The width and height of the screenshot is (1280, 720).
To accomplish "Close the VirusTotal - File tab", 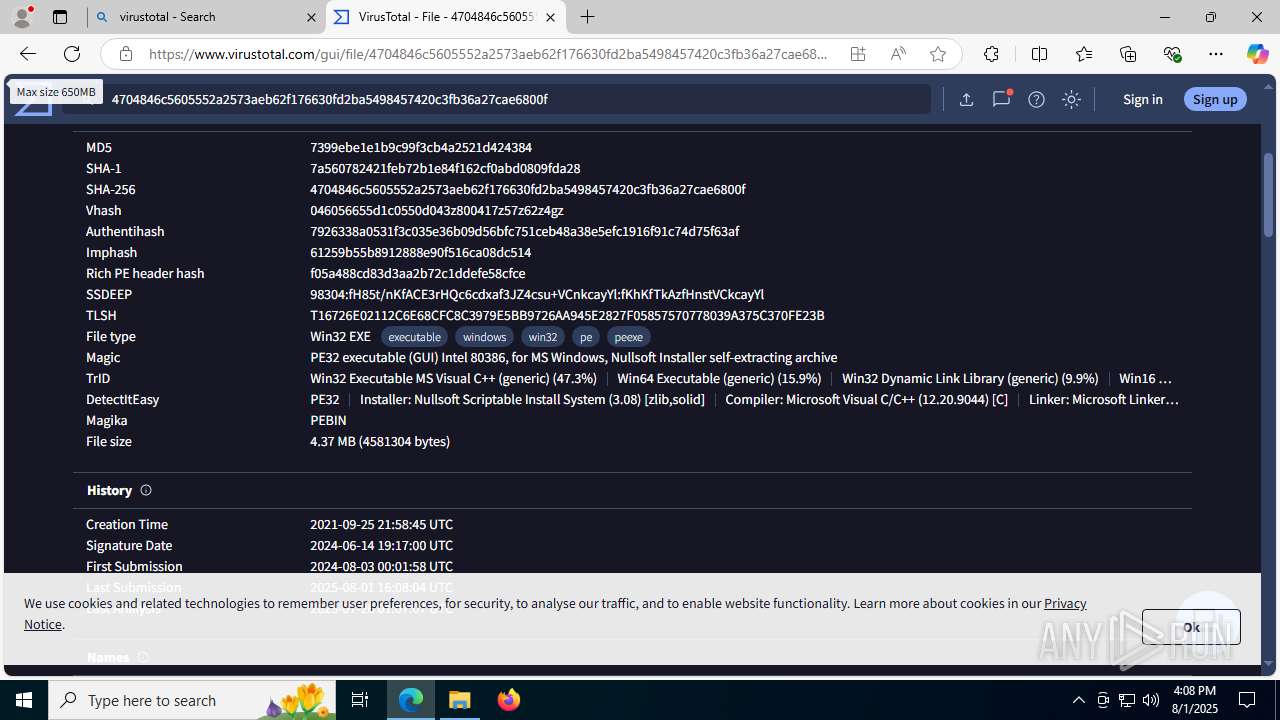I will pyautogui.click(x=550, y=17).
